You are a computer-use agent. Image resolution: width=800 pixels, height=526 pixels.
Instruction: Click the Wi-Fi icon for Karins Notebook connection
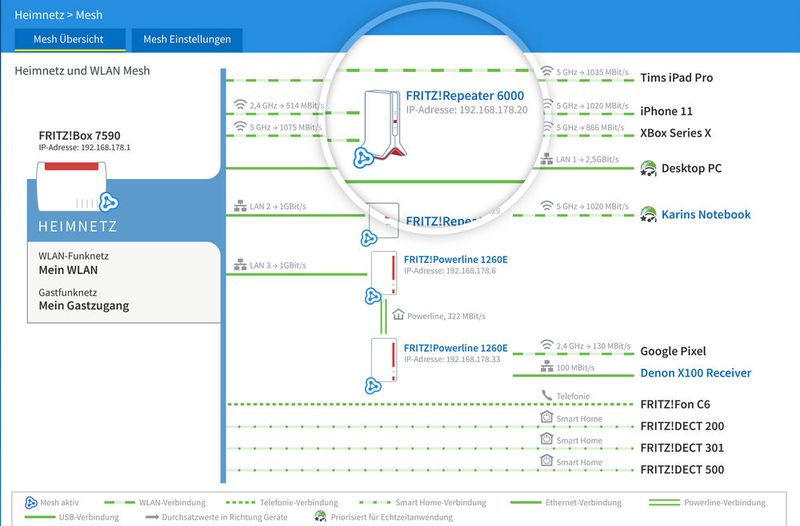click(x=546, y=206)
